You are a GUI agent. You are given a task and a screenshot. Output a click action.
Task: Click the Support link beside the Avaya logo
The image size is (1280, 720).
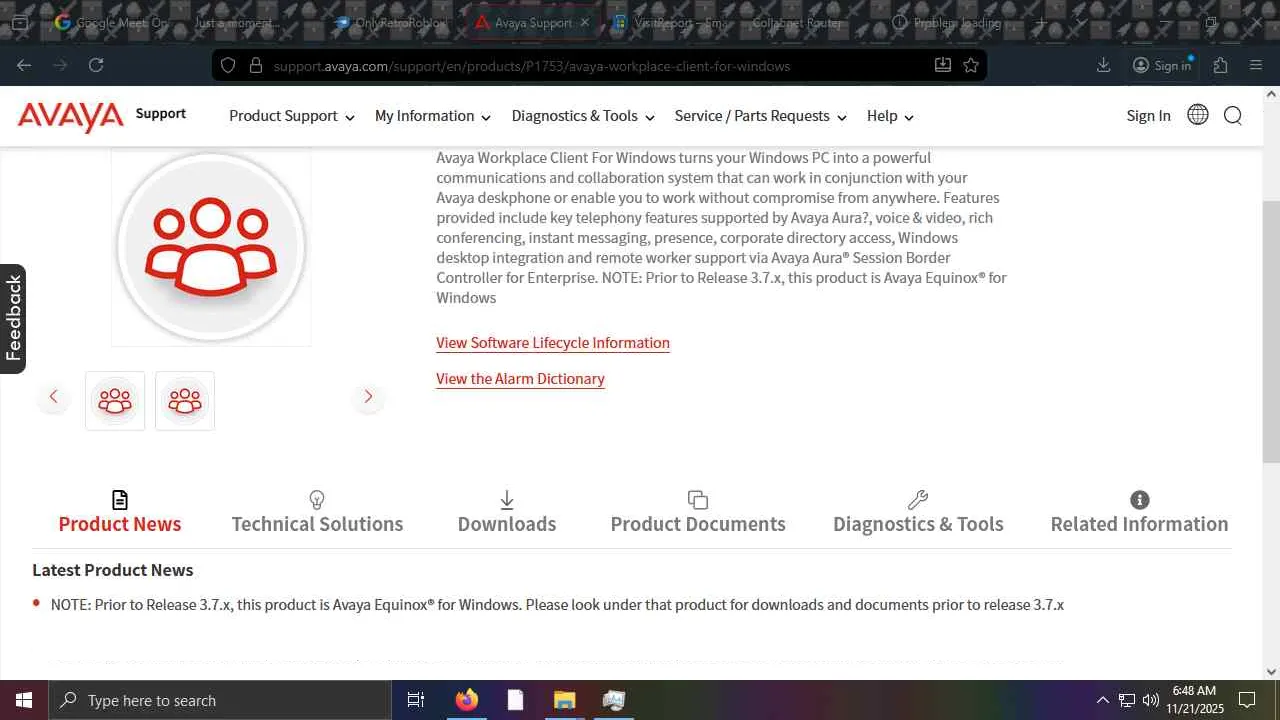click(161, 113)
